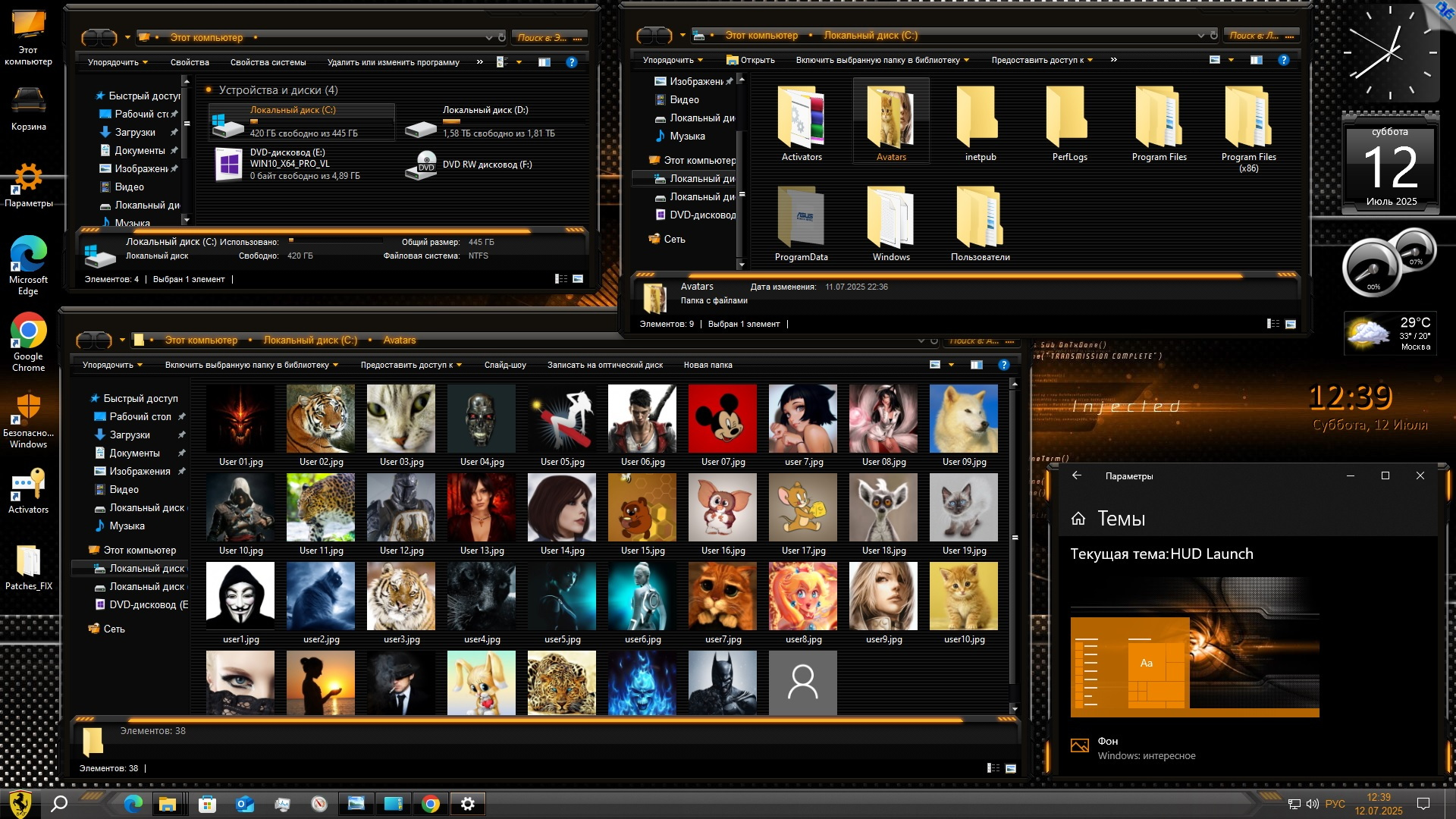Switch to large icons view in Avatars status bar
This screenshot has width=1456, height=819.
[x=1010, y=768]
